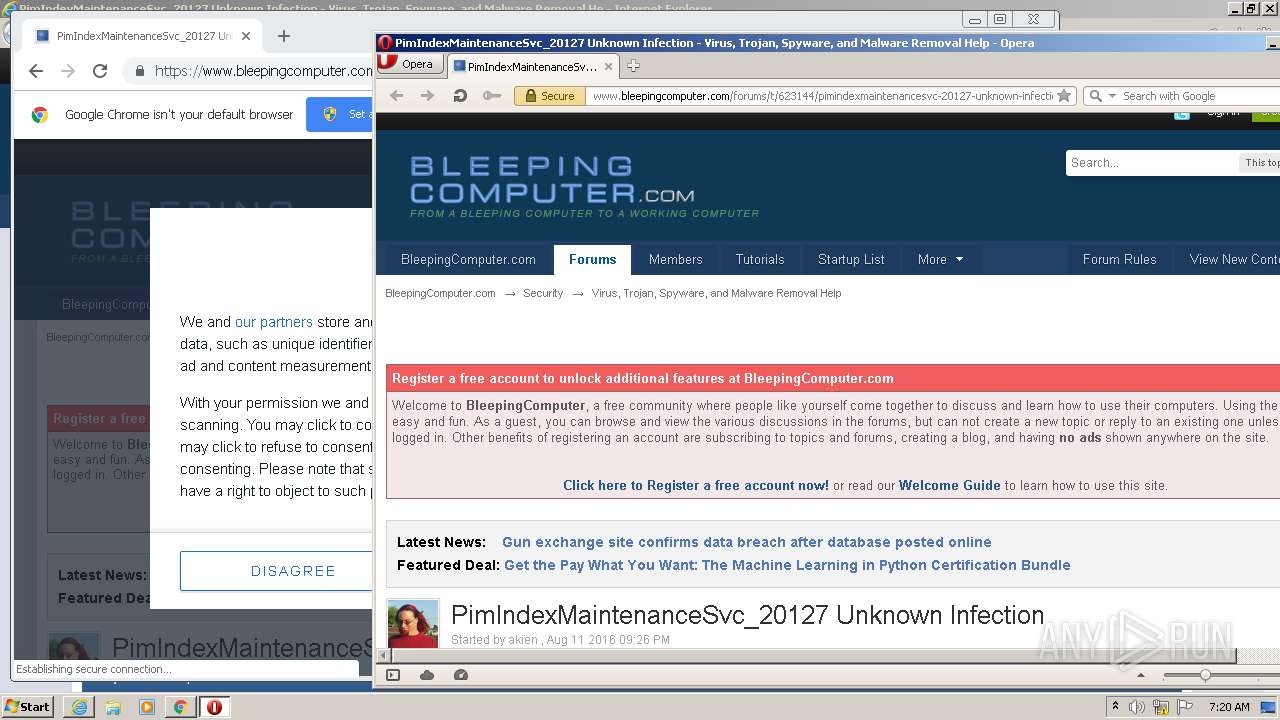
Task: Open BleepingComputer.com breadcrumb link
Action: click(x=440, y=293)
